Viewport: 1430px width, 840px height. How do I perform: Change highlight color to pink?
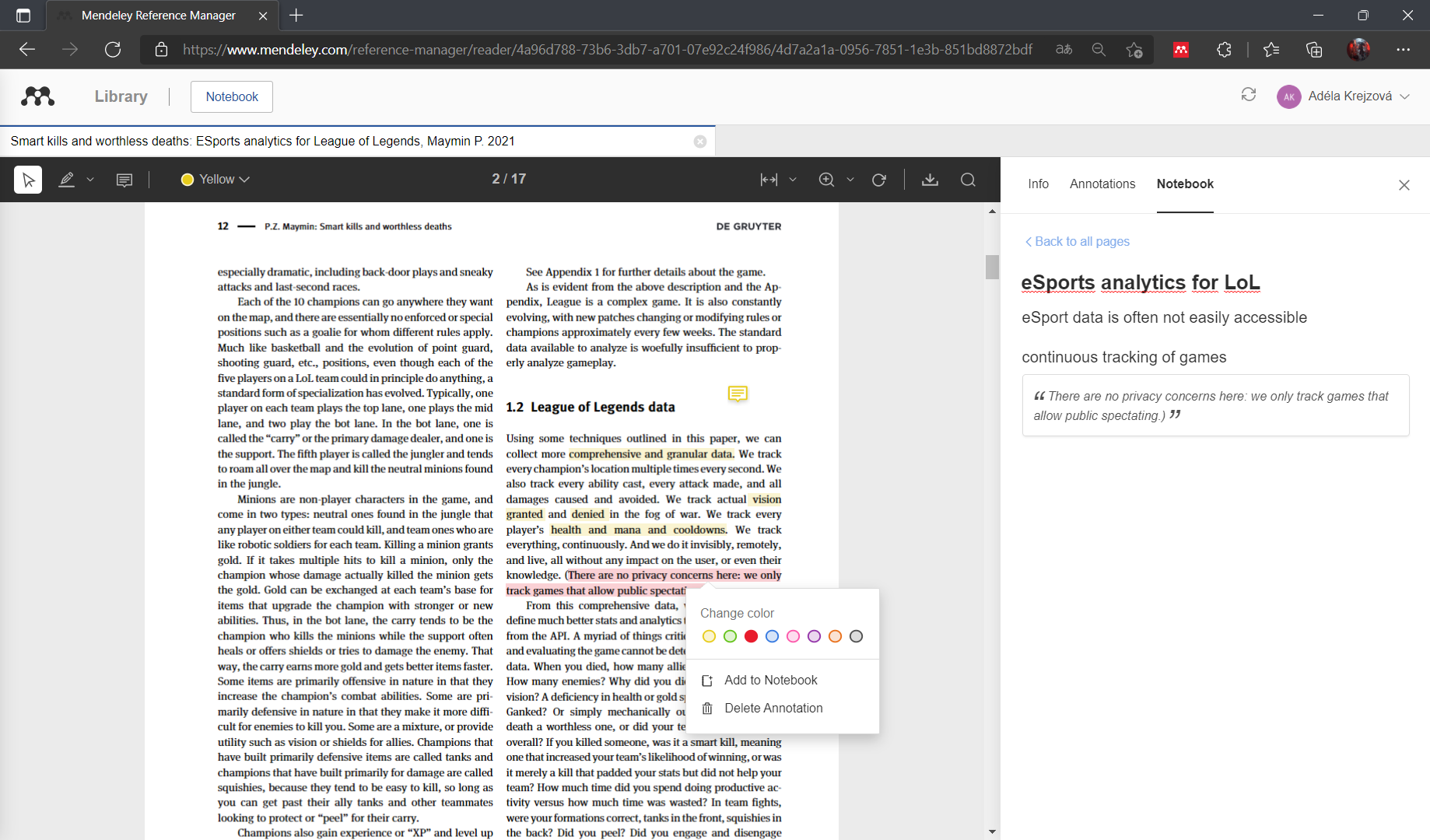tap(793, 636)
